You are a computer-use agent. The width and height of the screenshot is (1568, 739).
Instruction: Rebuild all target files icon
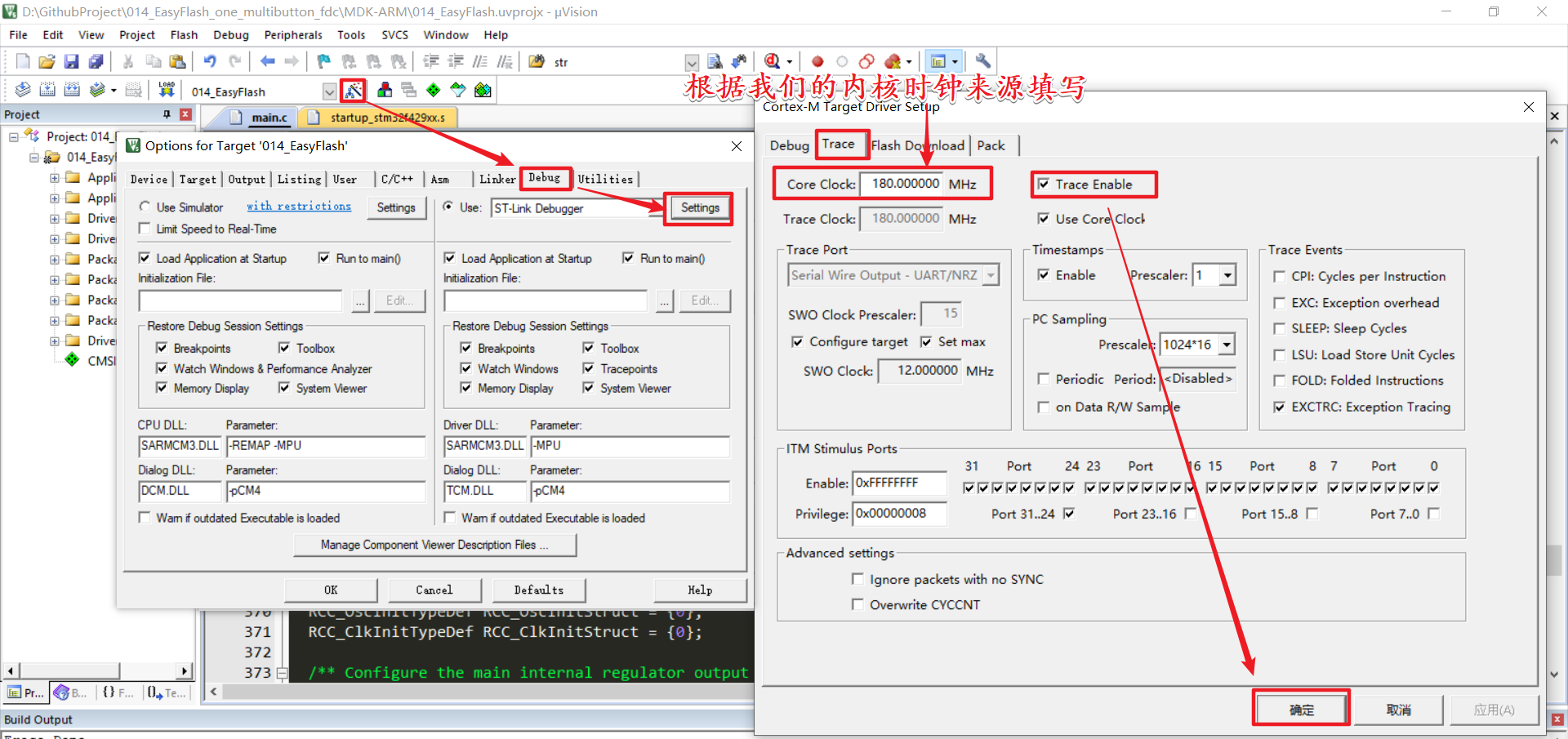click(x=72, y=90)
